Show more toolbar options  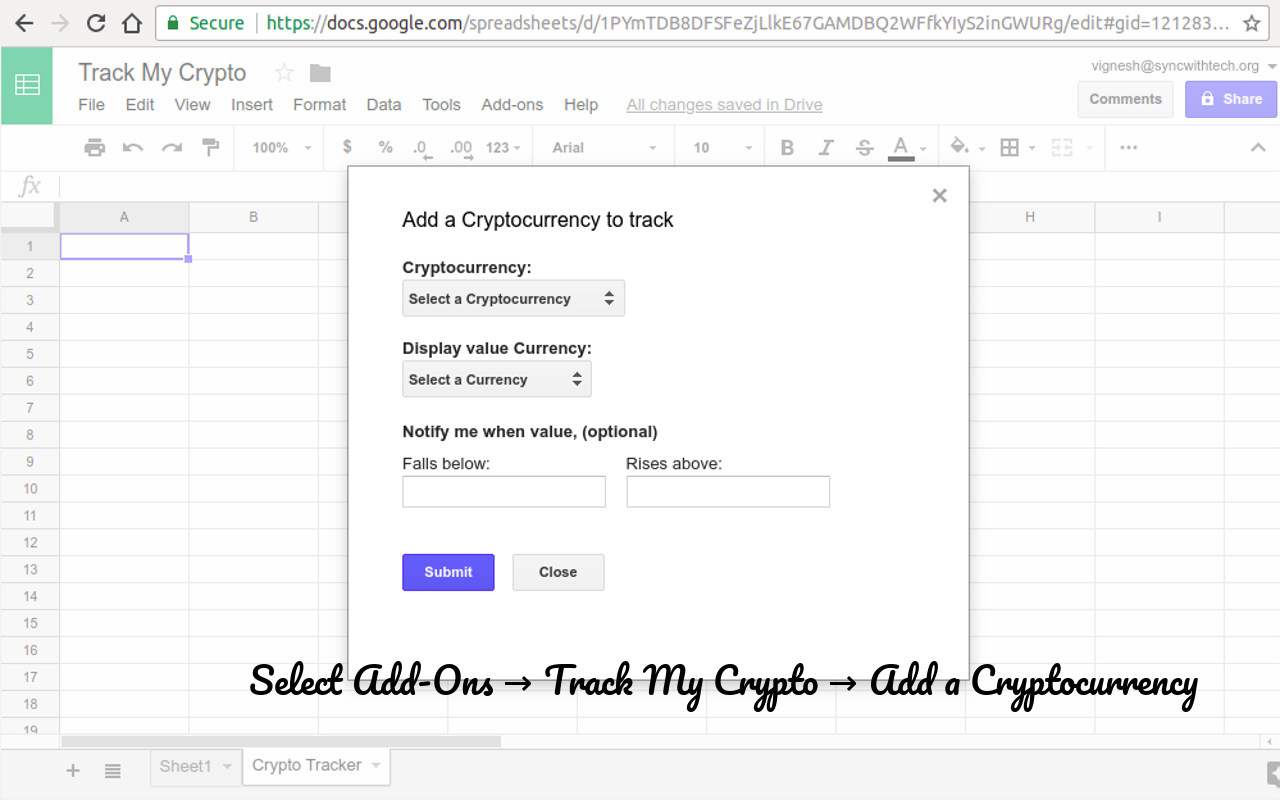(x=1128, y=148)
